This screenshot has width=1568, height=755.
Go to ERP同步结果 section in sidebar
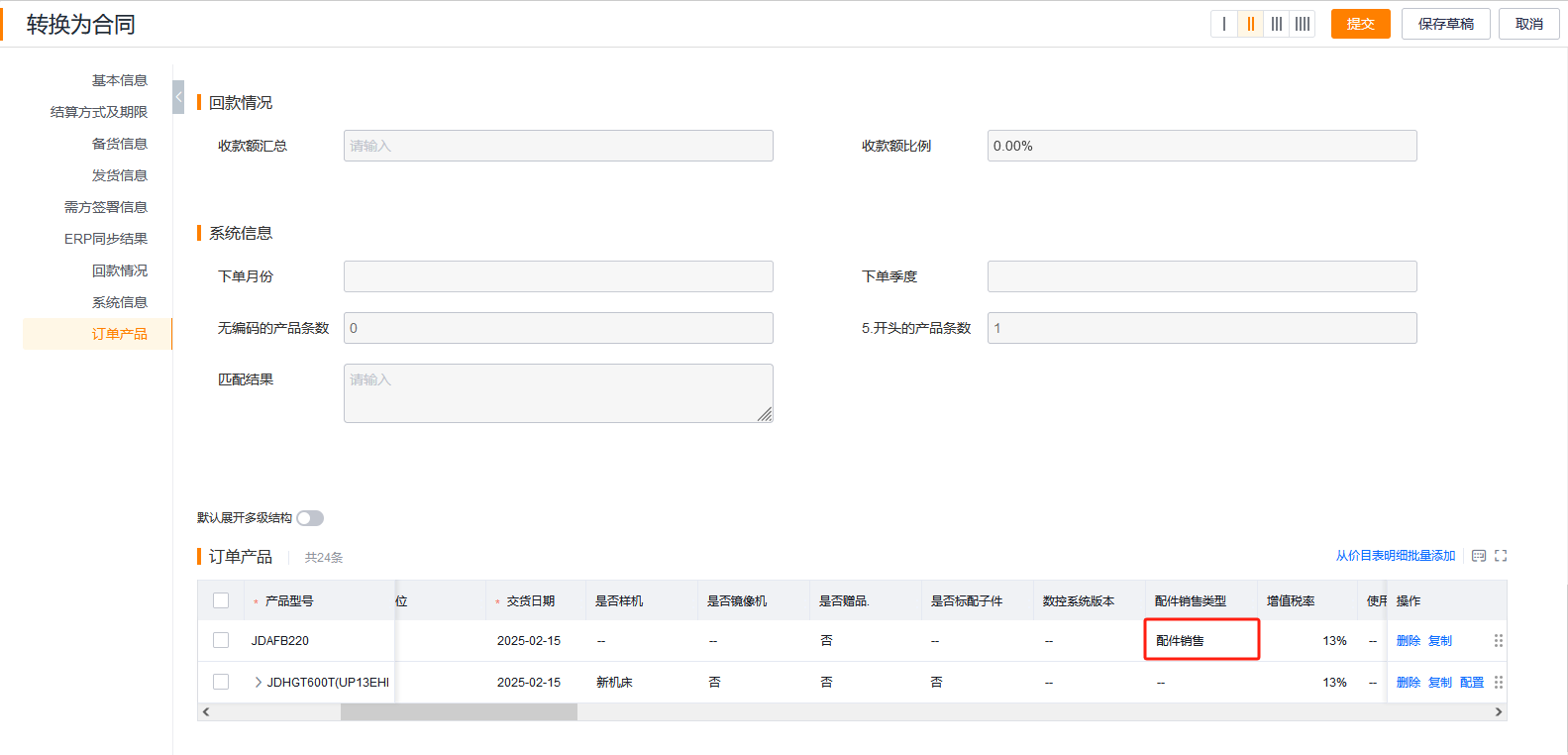pyautogui.click(x=106, y=239)
